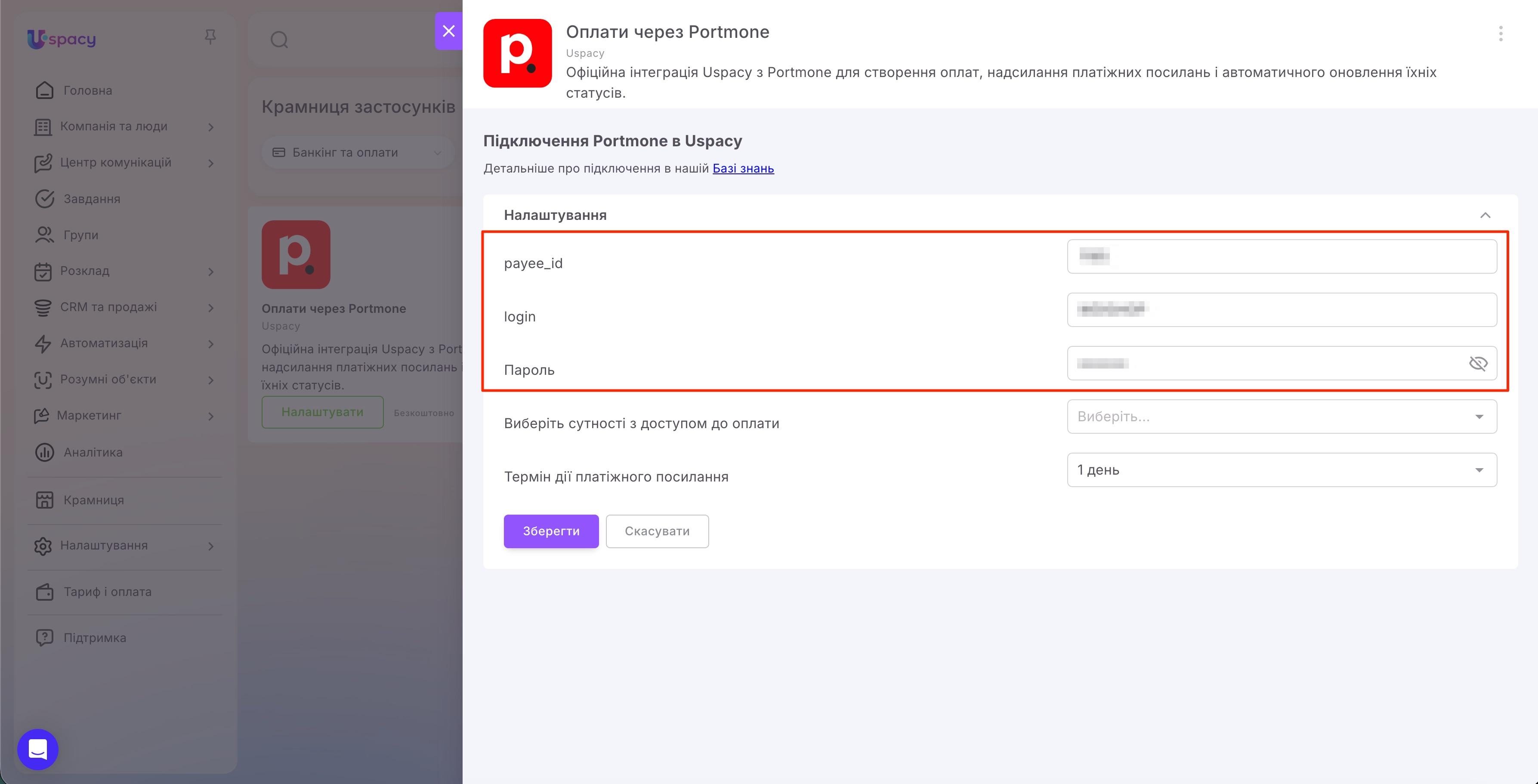Click the Центр комунікацій pencil icon

[43, 164]
